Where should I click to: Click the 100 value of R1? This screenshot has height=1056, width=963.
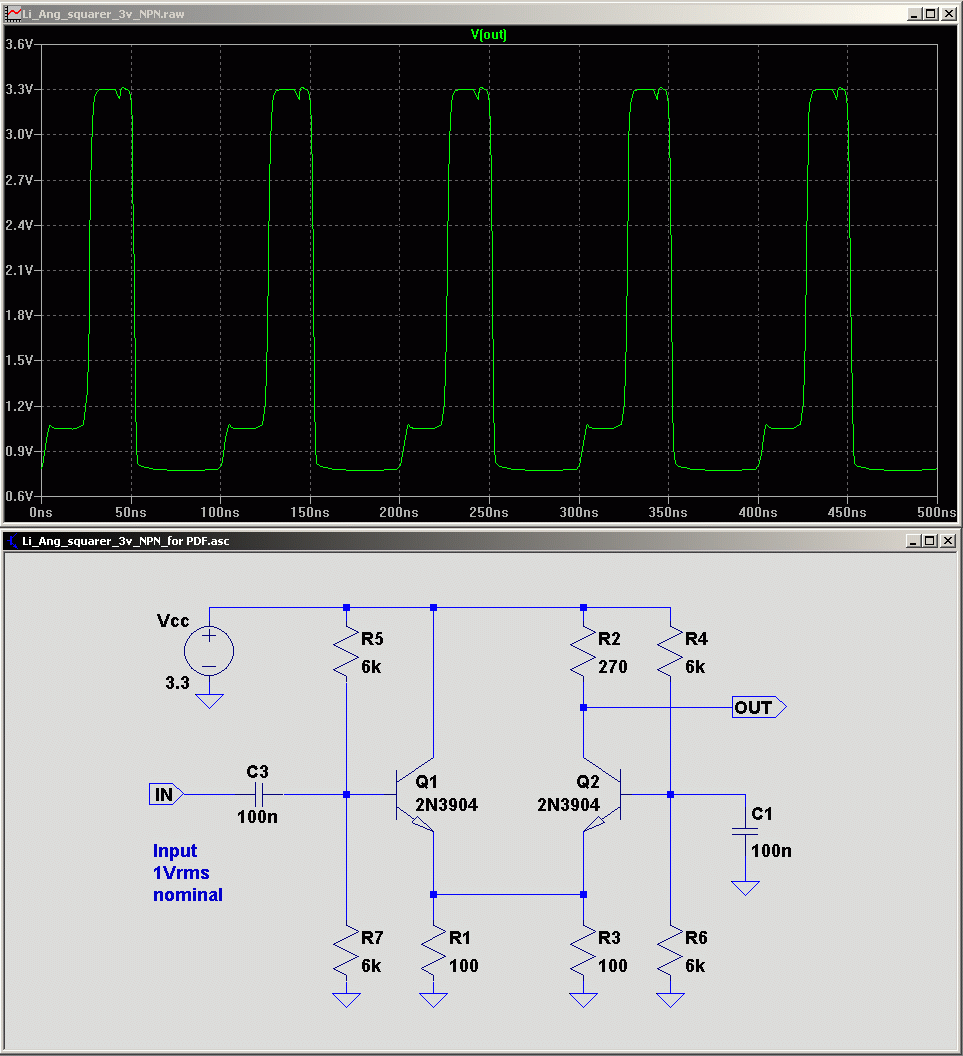click(x=463, y=966)
